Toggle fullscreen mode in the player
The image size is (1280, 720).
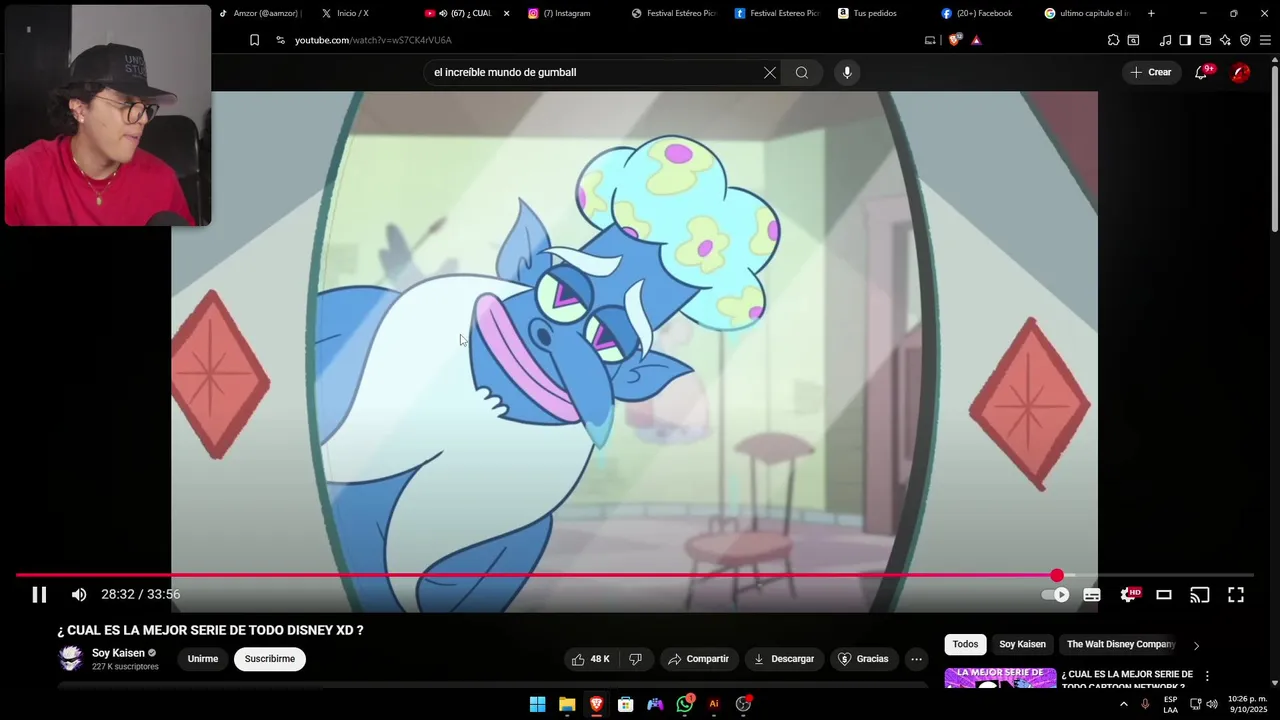1236,595
